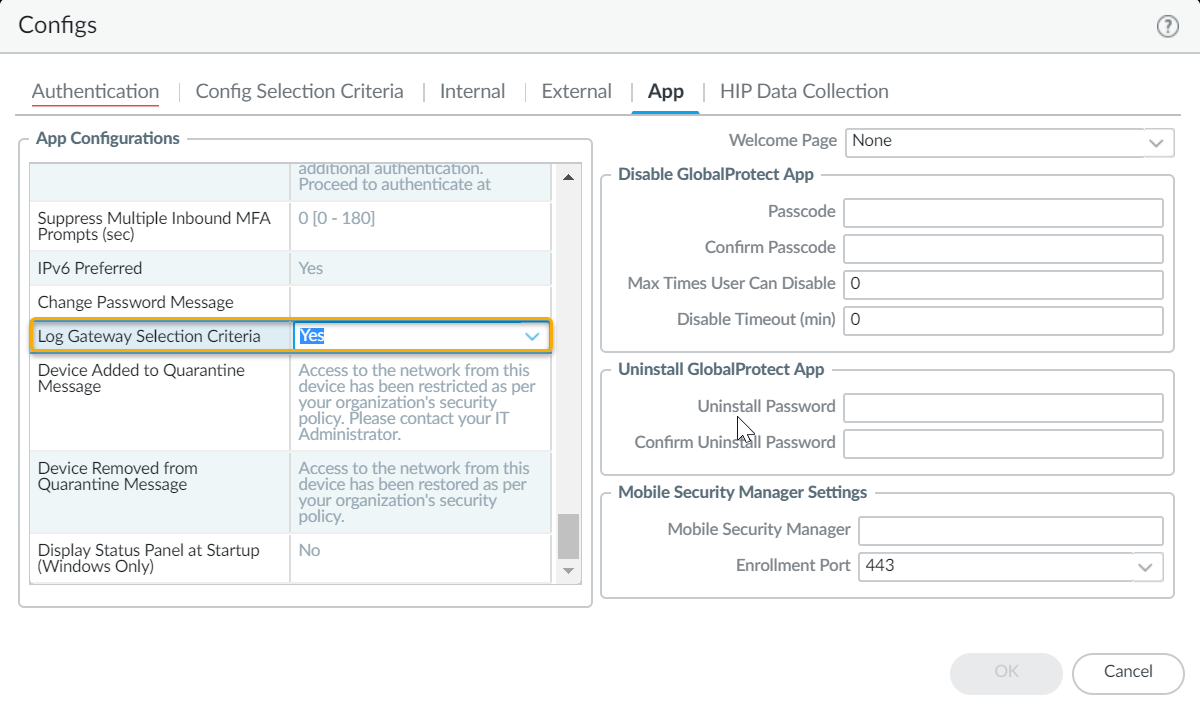Select the External tab
This screenshot has width=1200, height=715.
click(576, 91)
